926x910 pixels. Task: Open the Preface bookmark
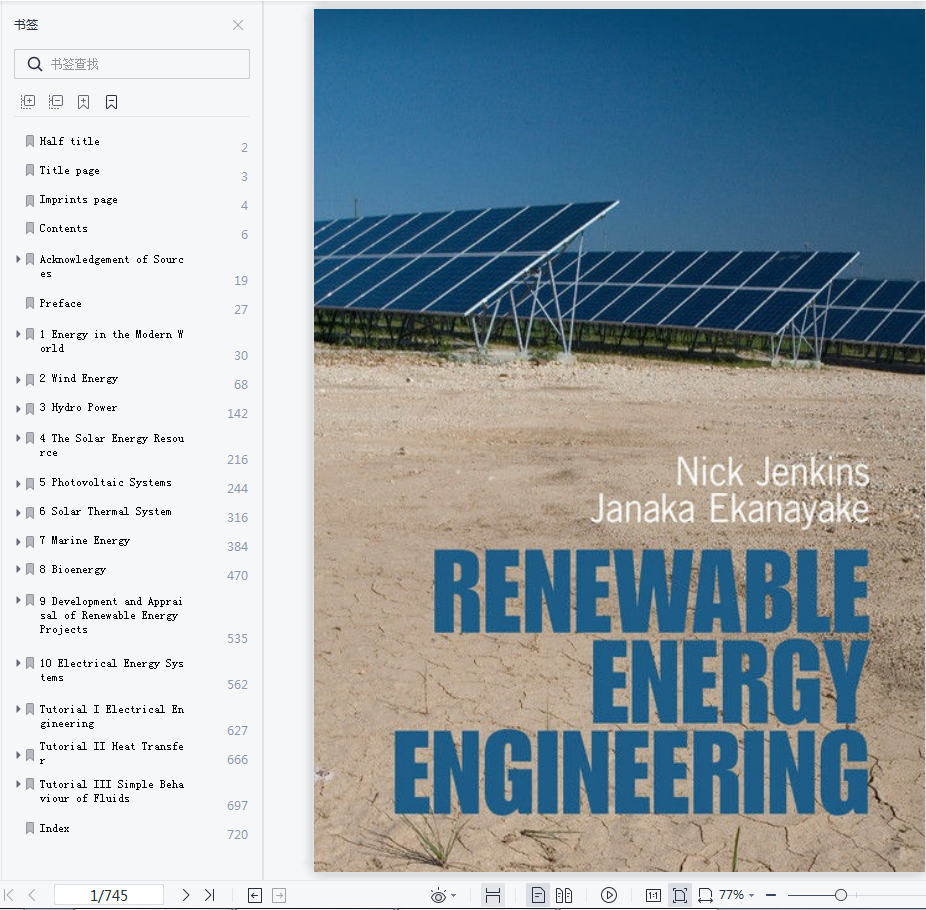(x=60, y=304)
